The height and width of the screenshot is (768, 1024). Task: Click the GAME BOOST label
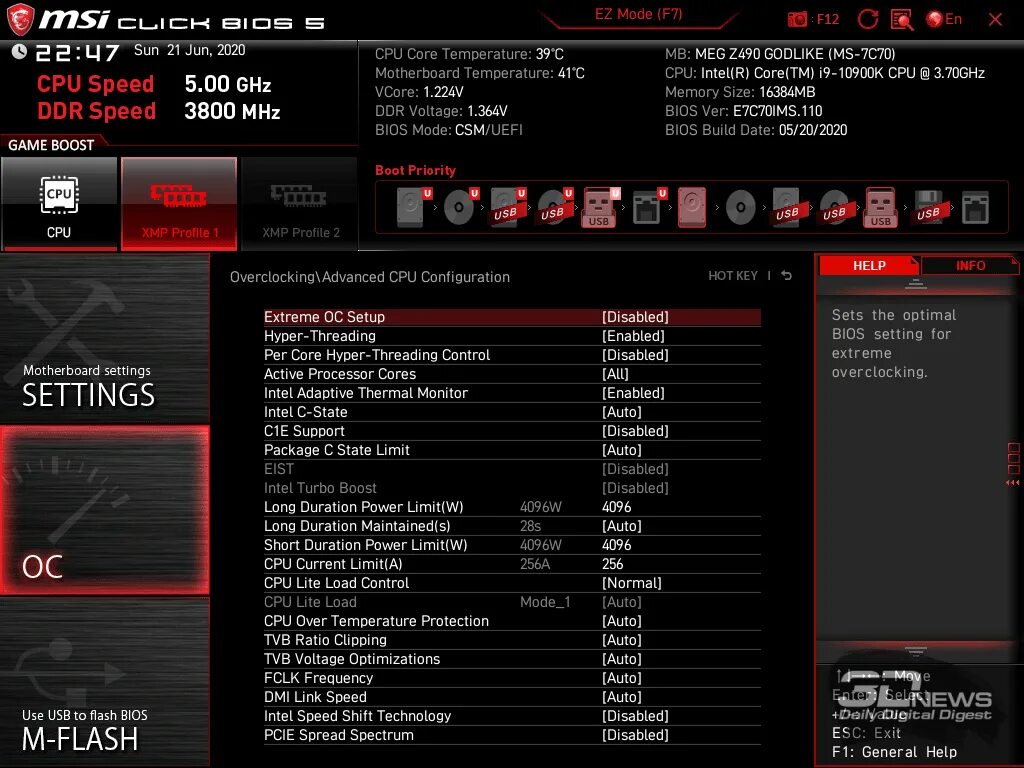51,145
